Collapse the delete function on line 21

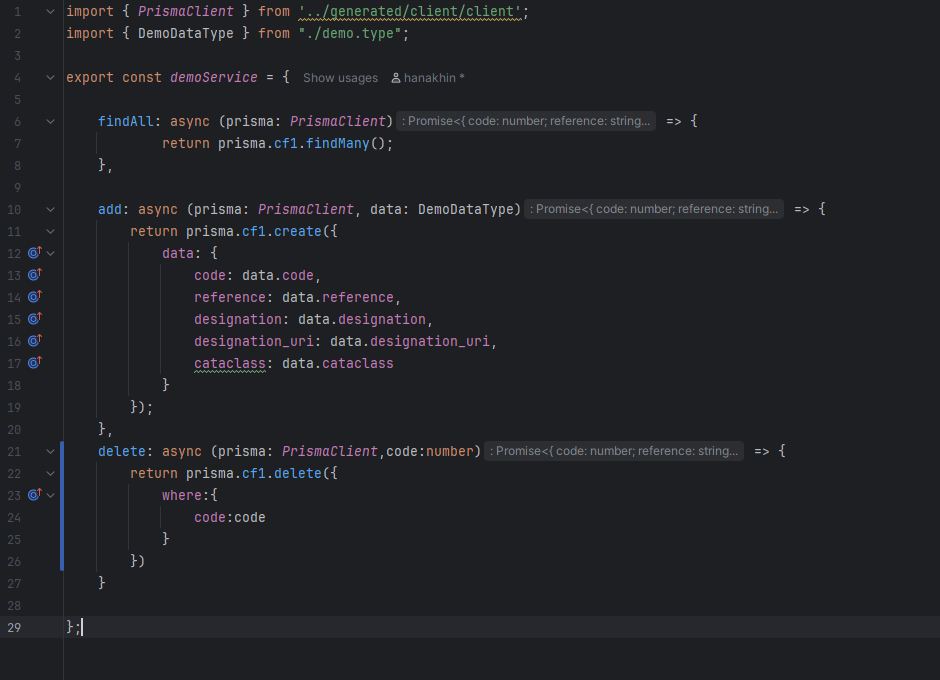(51, 452)
